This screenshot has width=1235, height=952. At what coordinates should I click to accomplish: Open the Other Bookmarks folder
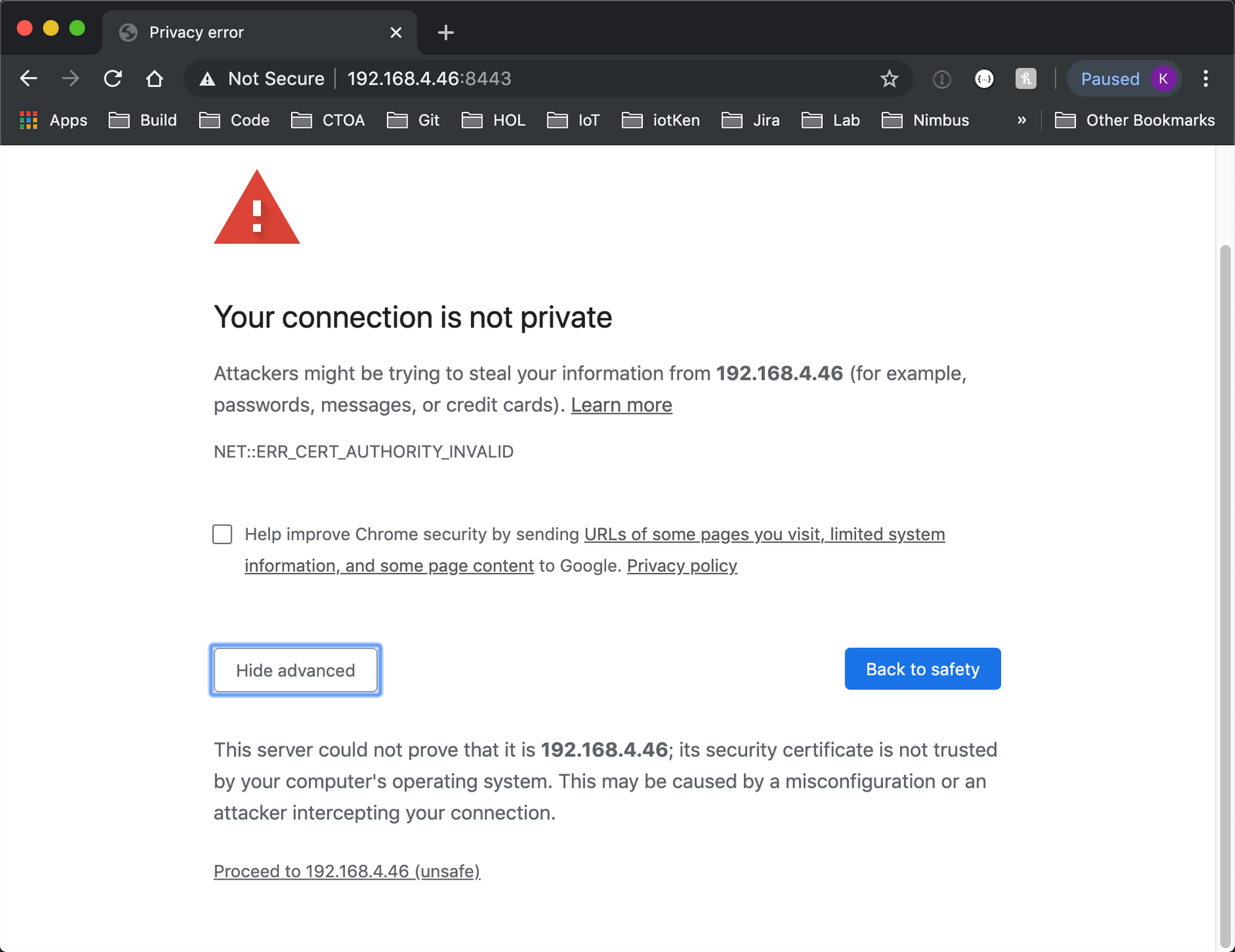(x=1135, y=120)
